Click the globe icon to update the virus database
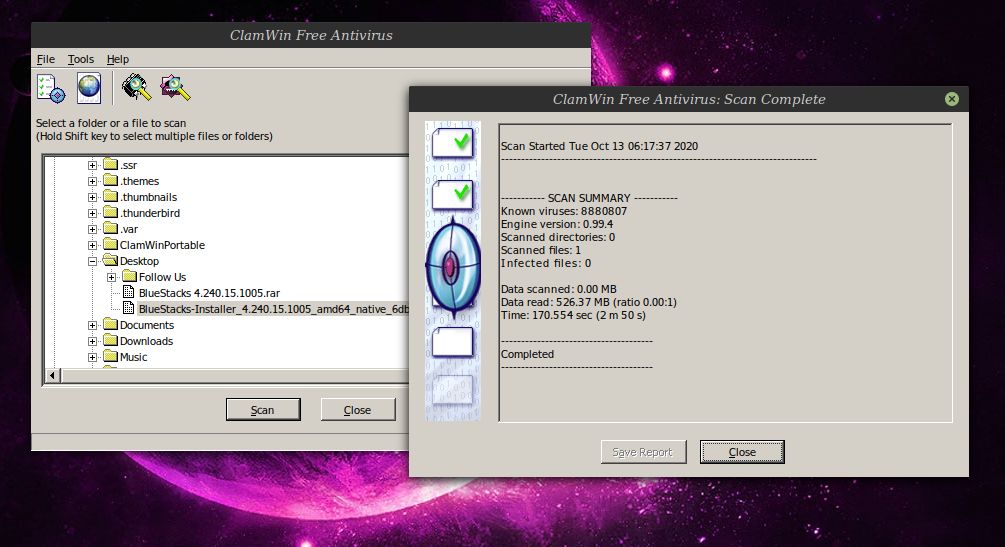Screen dimensions: 1005x547 pyautogui.click(x=89, y=88)
